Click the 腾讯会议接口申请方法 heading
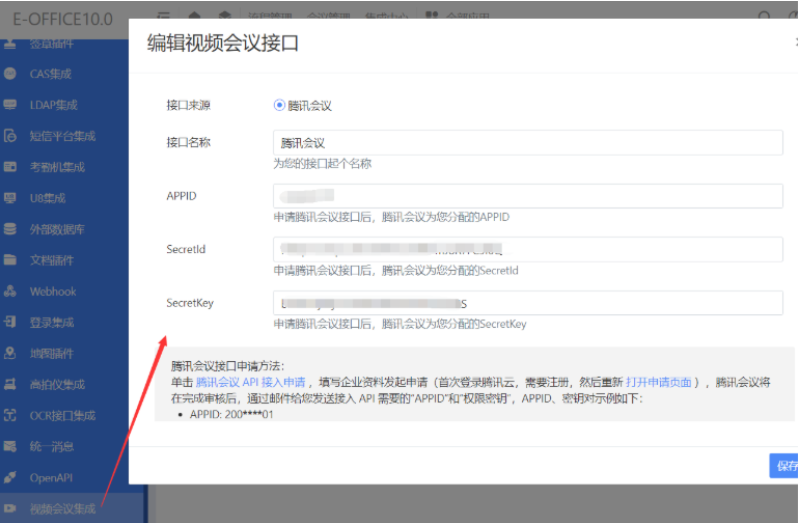The height and width of the screenshot is (523, 798). [x=227, y=366]
